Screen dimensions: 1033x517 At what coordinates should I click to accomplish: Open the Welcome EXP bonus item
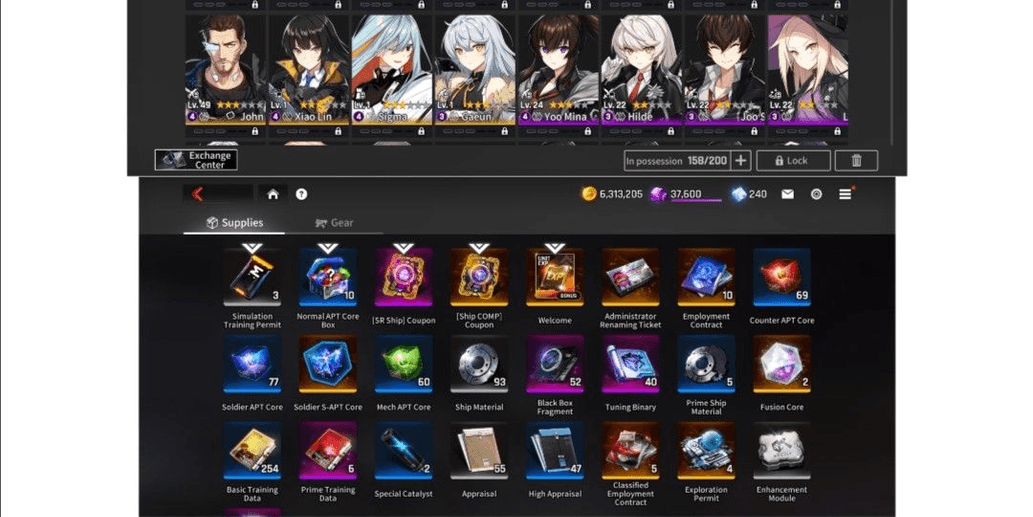pyautogui.click(x=555, y=277)
